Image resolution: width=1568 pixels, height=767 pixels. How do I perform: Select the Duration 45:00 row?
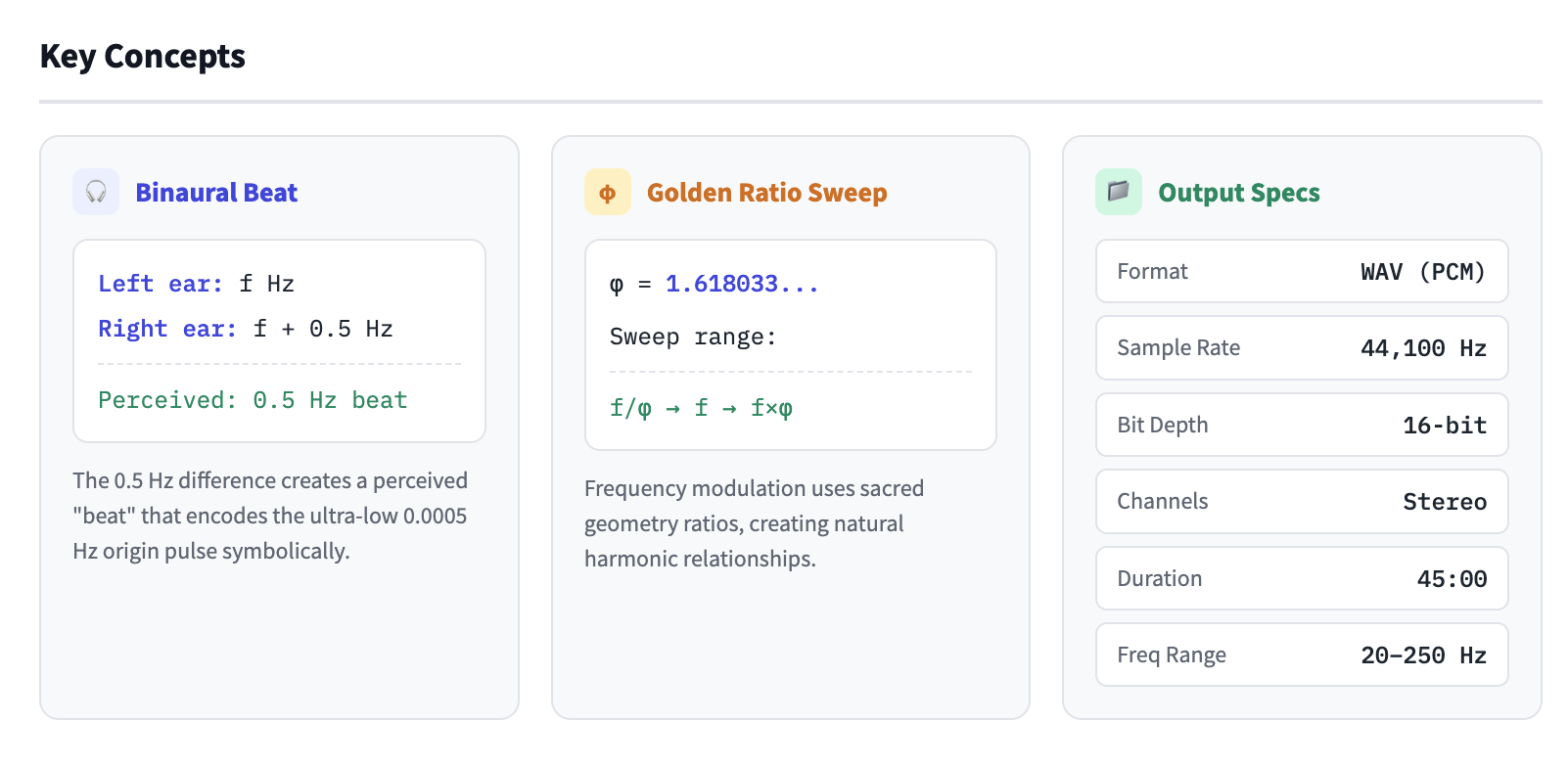[x=1301, y=579]
